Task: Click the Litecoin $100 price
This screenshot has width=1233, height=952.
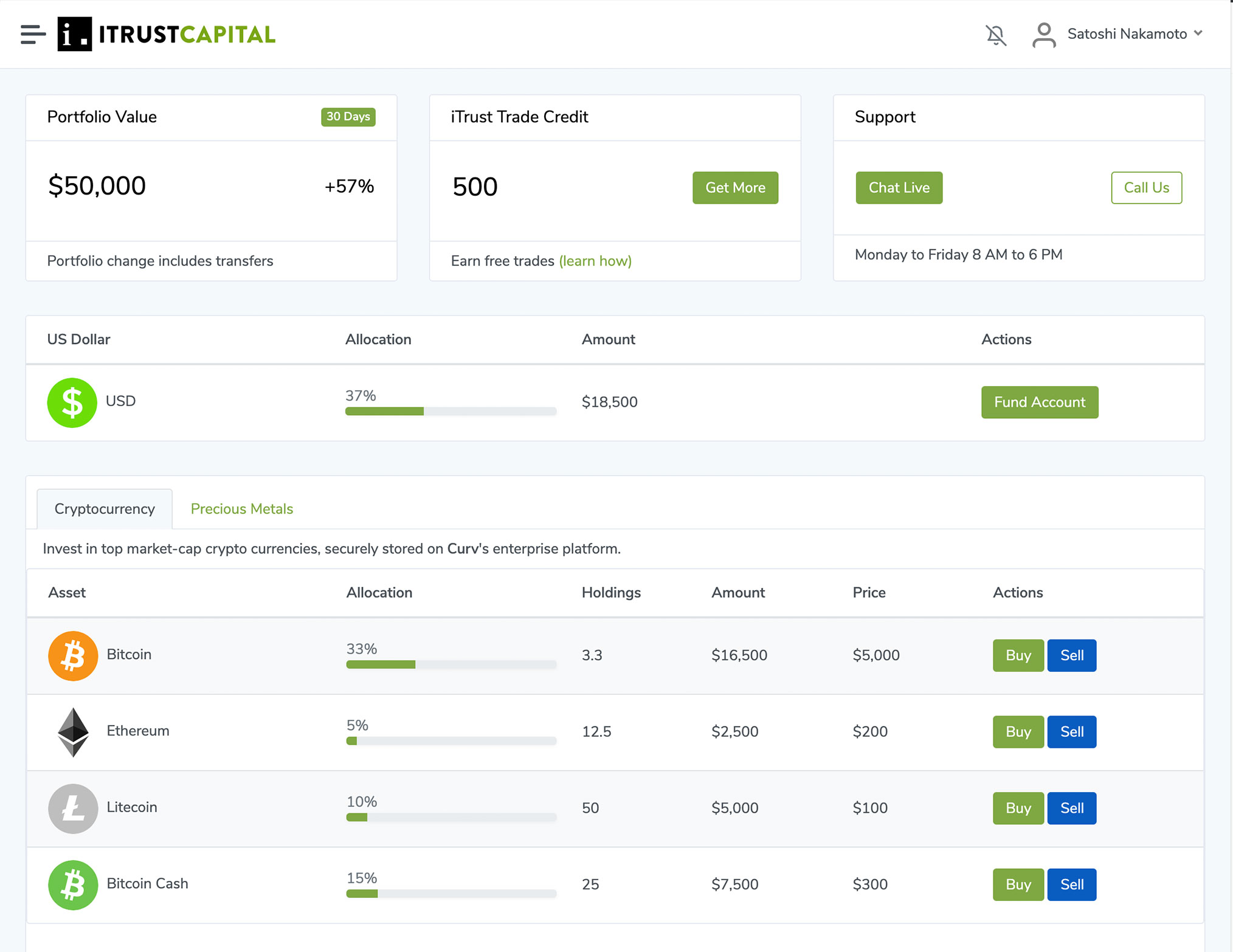Action: coord(870,808)
